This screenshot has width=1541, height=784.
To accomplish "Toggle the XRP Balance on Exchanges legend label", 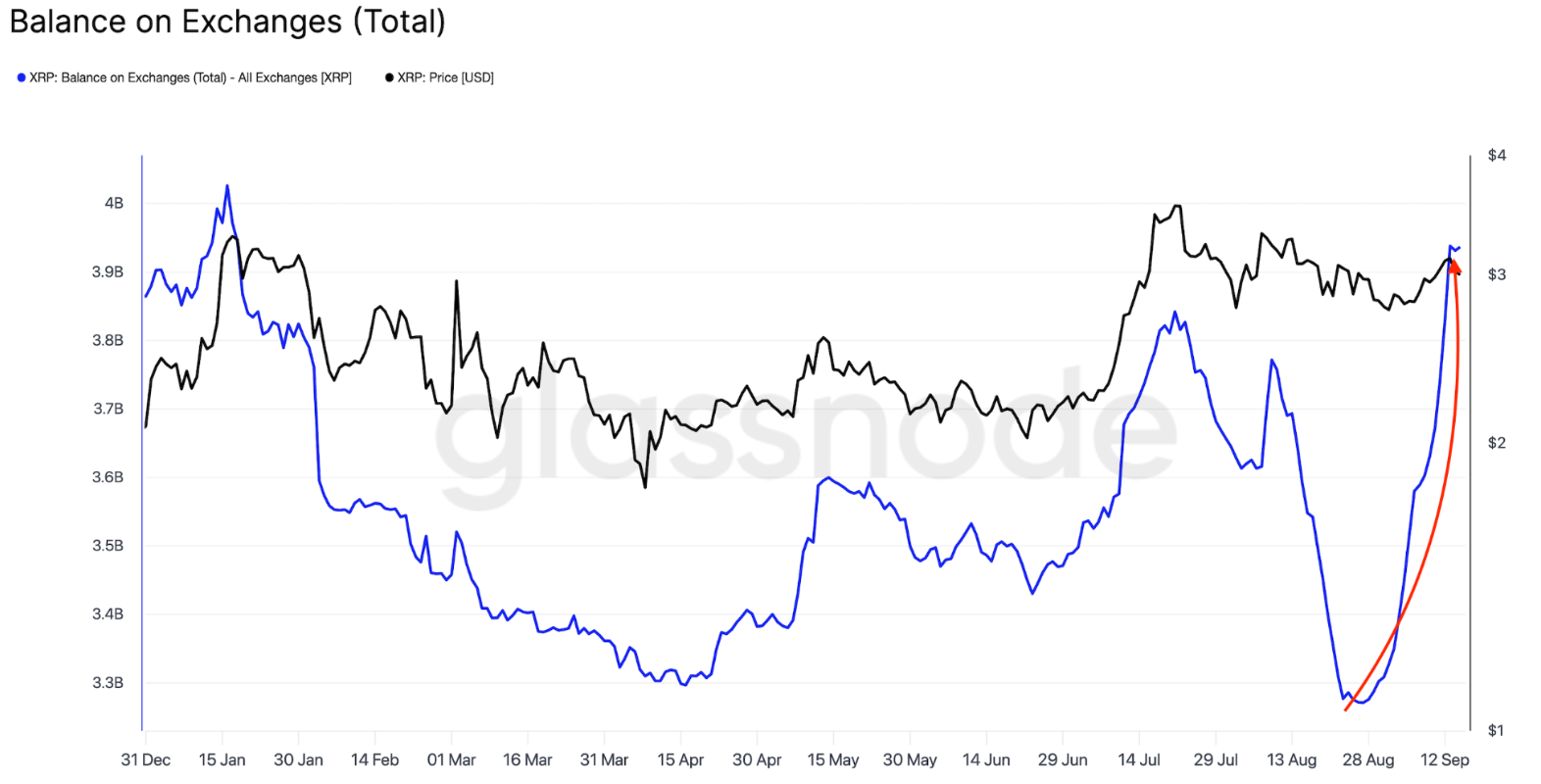I will (x=190, y=77).
